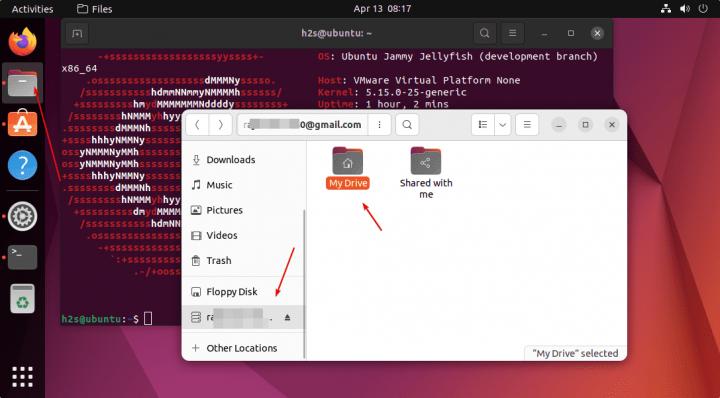This screenshot has height=398, width=720.
Task: Open the Files app menu in top bar
Action: (95, 9)
